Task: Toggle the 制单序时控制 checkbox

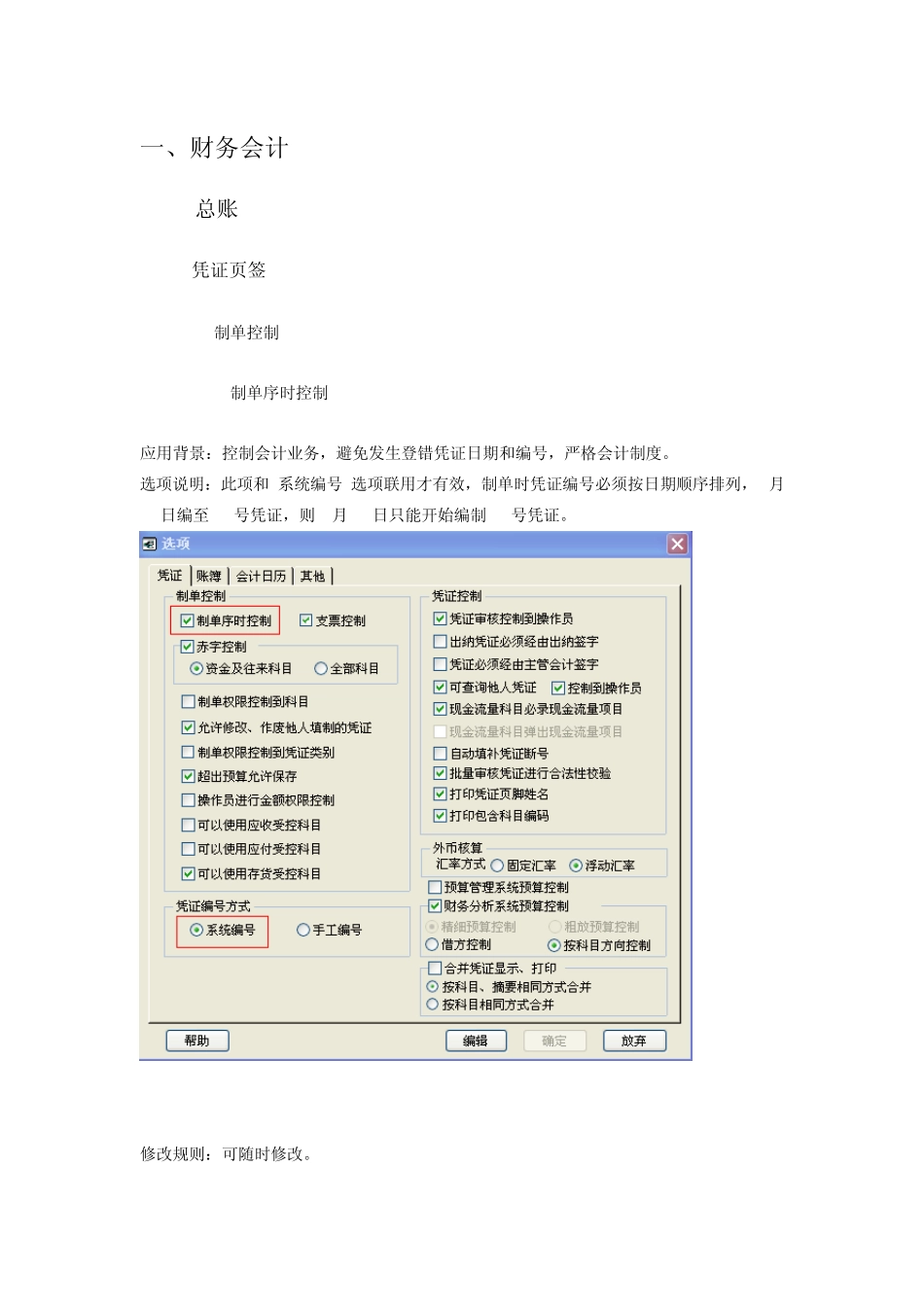Action: click(x=187, y=620)
